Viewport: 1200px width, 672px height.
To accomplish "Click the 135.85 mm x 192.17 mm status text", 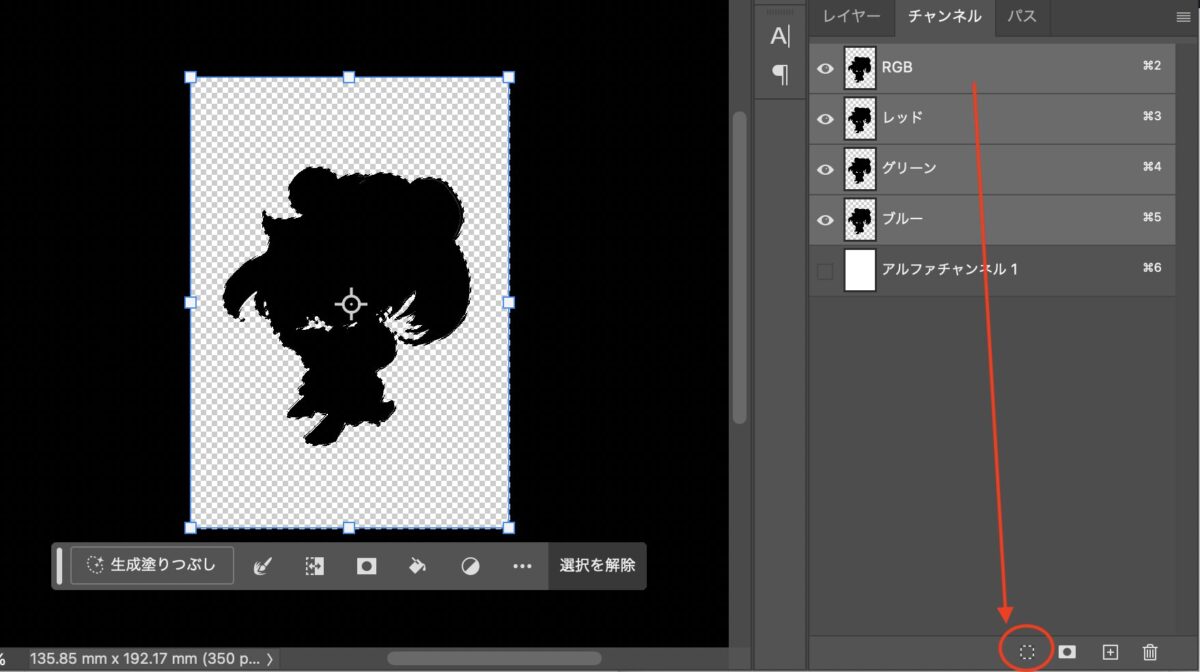I will 145,659.
